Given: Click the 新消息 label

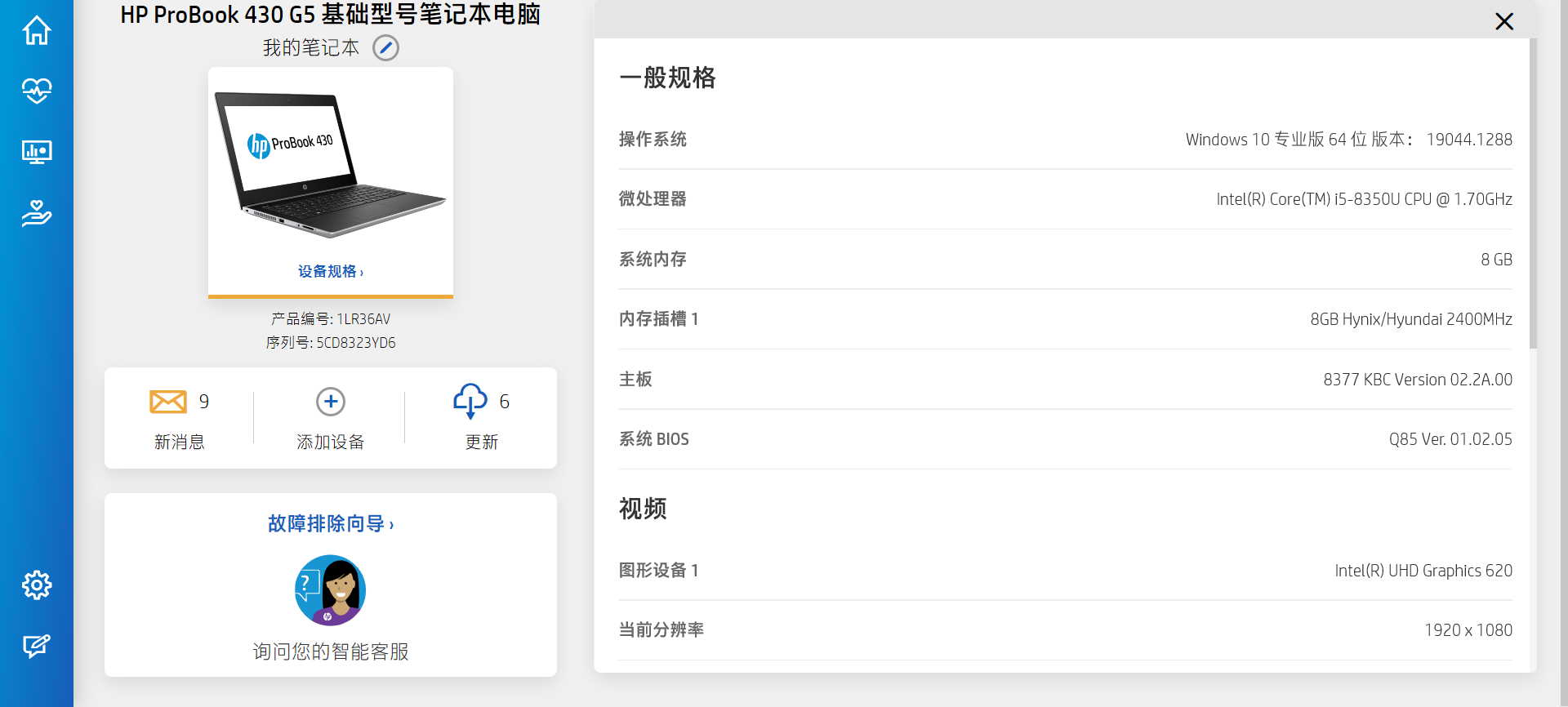Looking at the screenshot, I should point(180,442).
